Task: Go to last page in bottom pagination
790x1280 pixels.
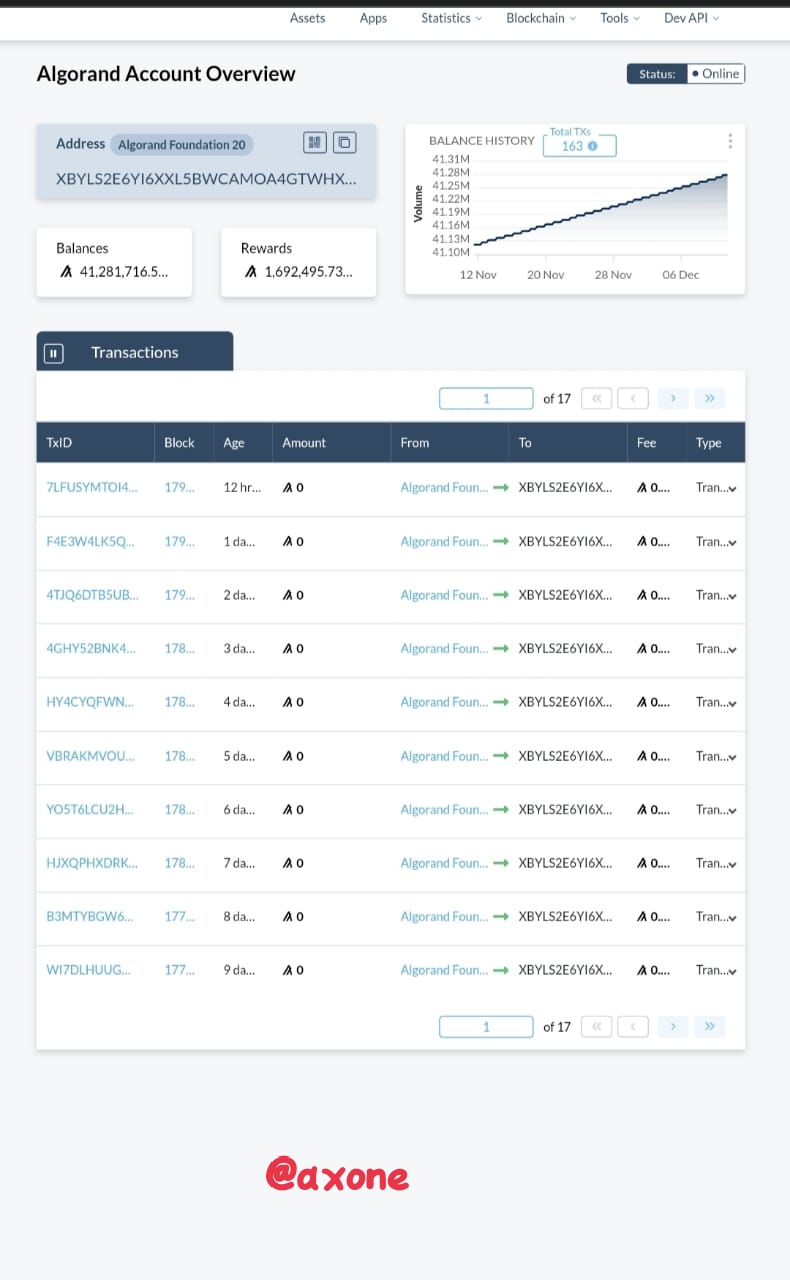Action: point(710,1026)
